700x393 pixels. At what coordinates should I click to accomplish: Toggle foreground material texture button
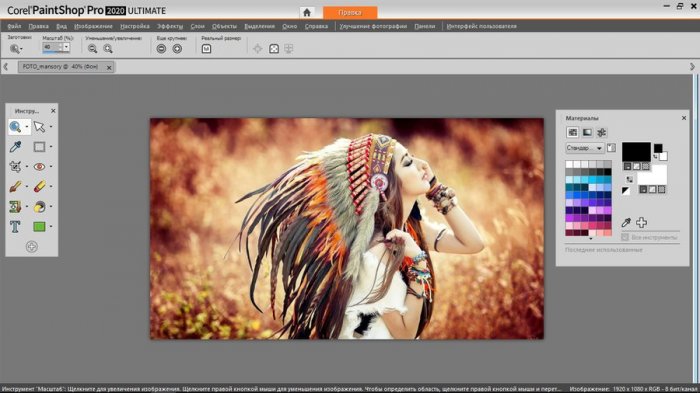click(x=637, y=166)
